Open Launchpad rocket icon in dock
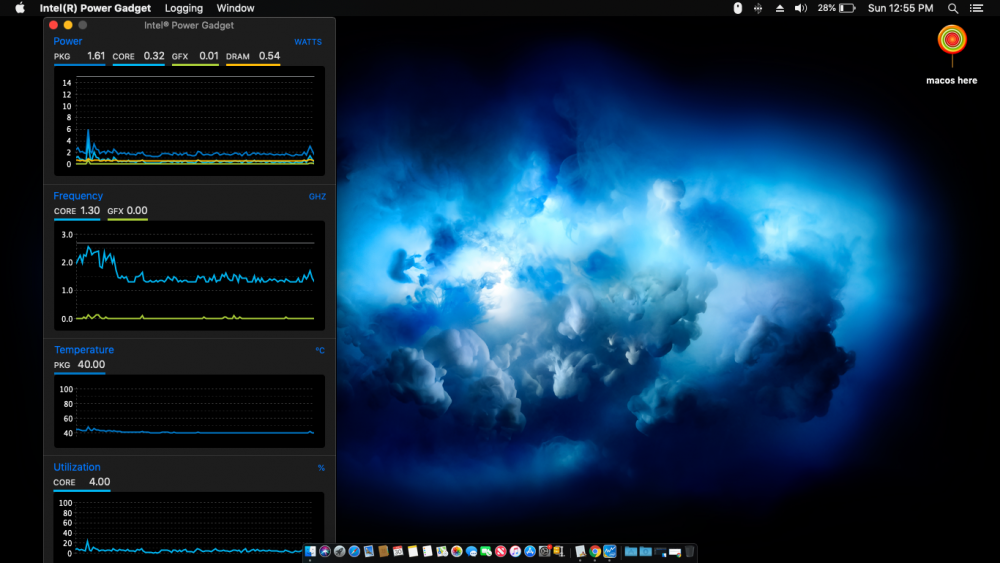The image size is (1000, 563). click(x=340, y=552)
